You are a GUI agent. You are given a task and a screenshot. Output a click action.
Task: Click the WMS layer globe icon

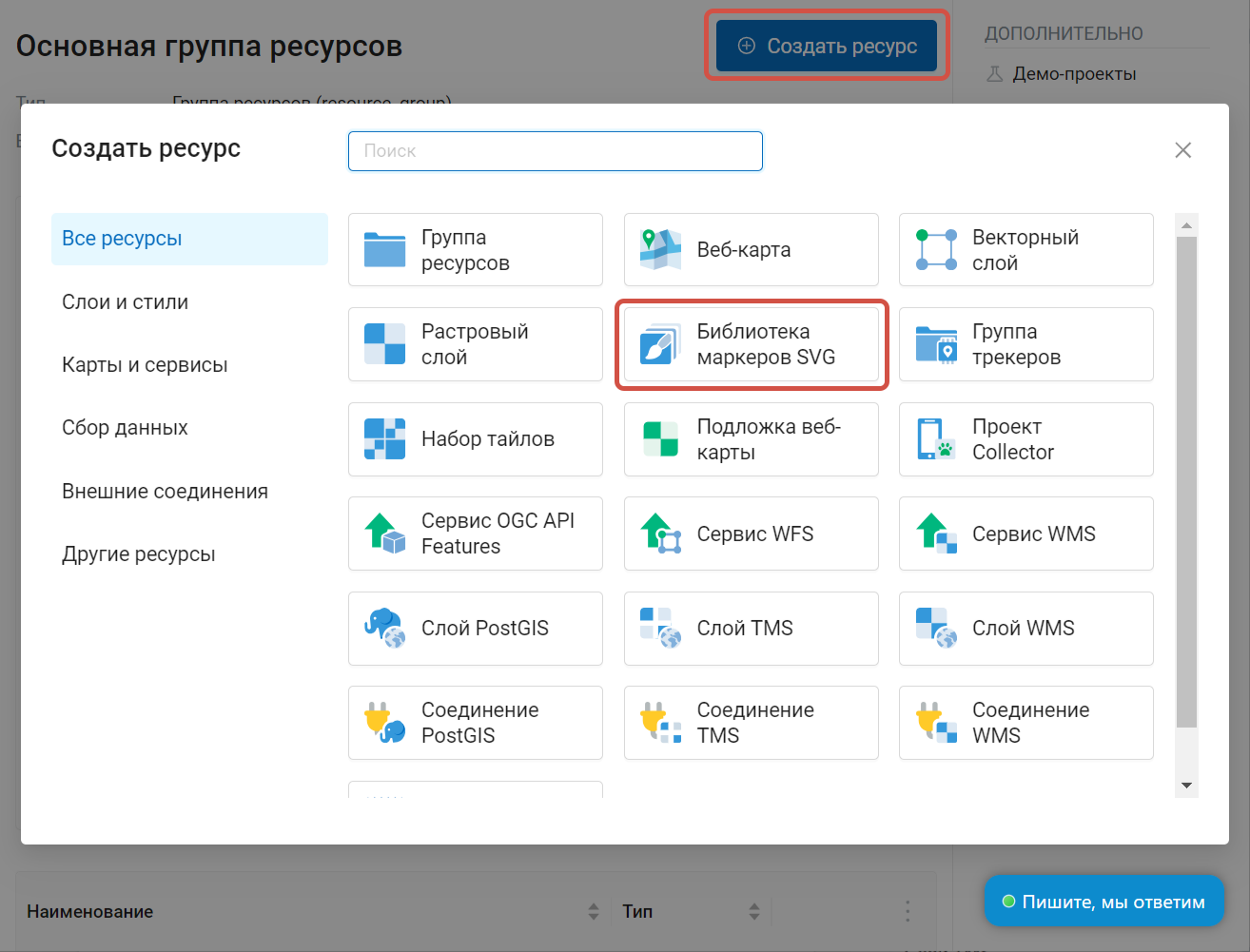[x=936, y=629]
